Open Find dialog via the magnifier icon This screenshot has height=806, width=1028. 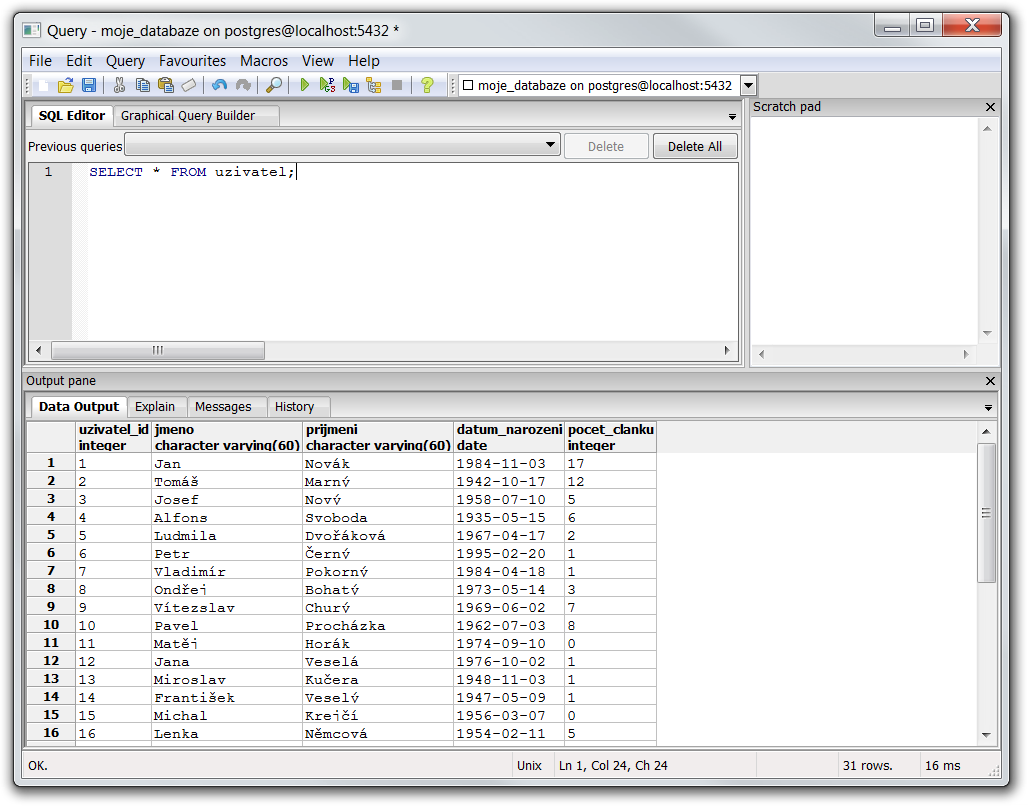[x=274, y=85]
